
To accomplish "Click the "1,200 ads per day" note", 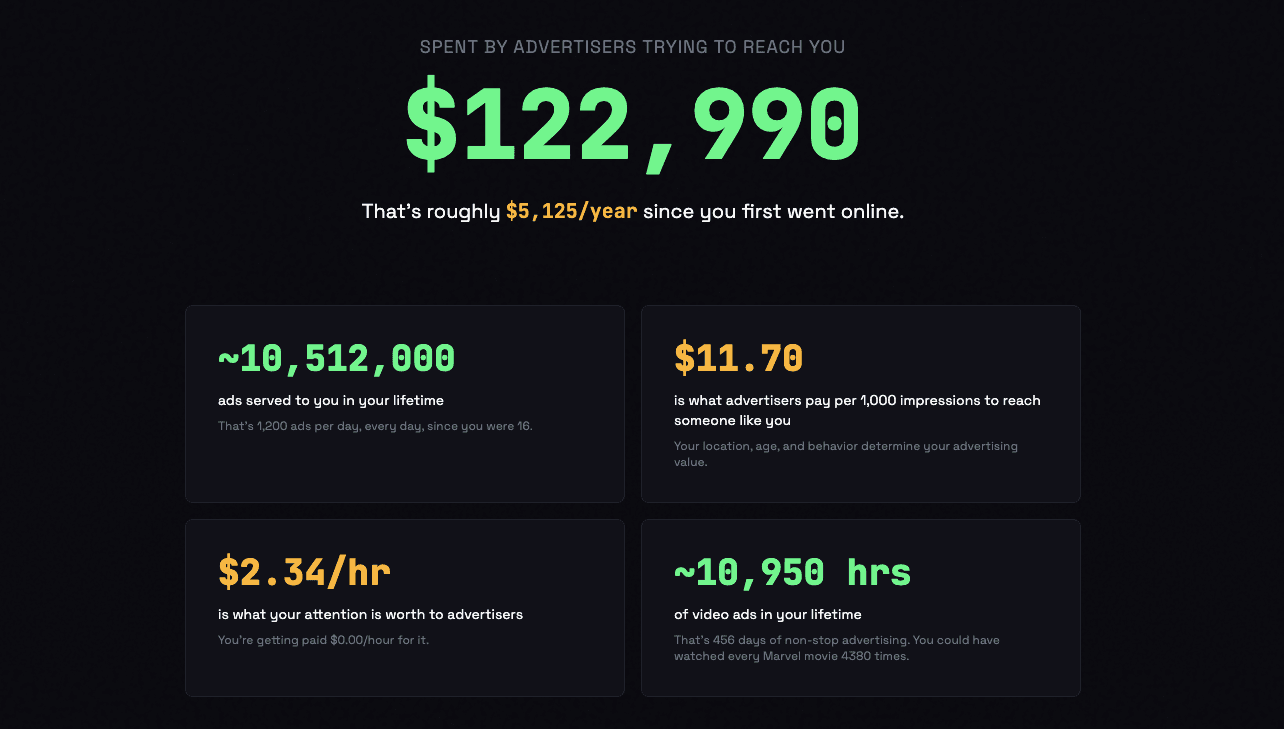I will click(x=375, y=426).
